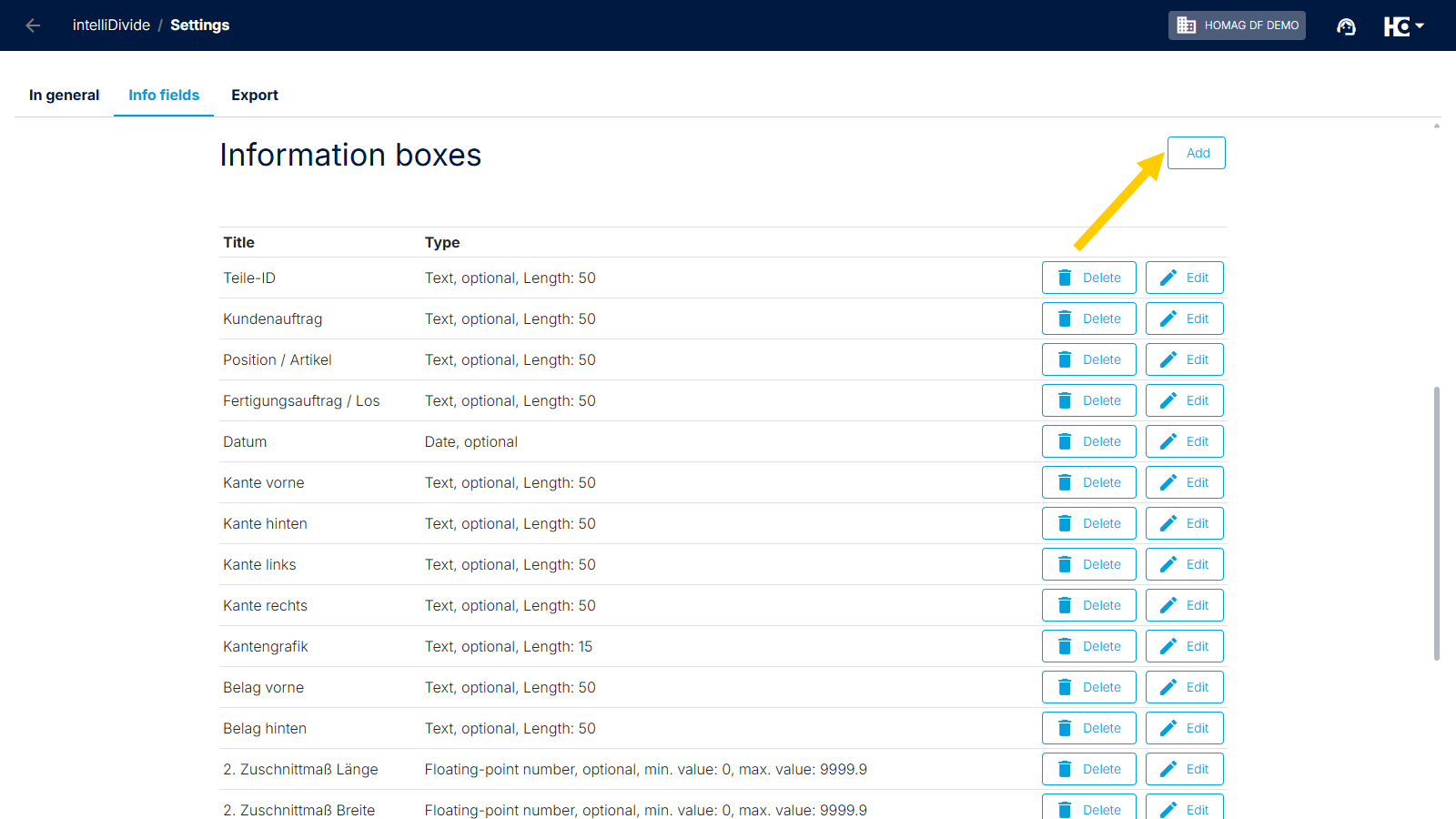1456x819 pixels.
Task: Click type cell of 2. Zuschnittmaß Länge
Action: 645,769
